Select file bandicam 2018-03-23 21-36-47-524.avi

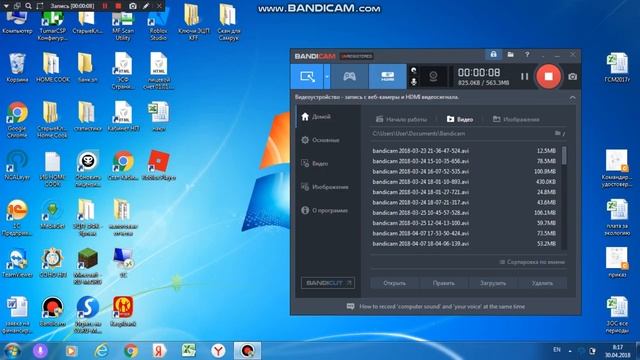tap(464, 151)
